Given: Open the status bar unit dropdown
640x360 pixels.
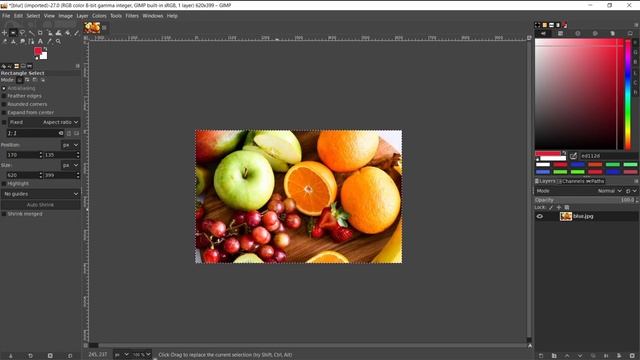Looking at the screenshot, I should tap(121, 355).
